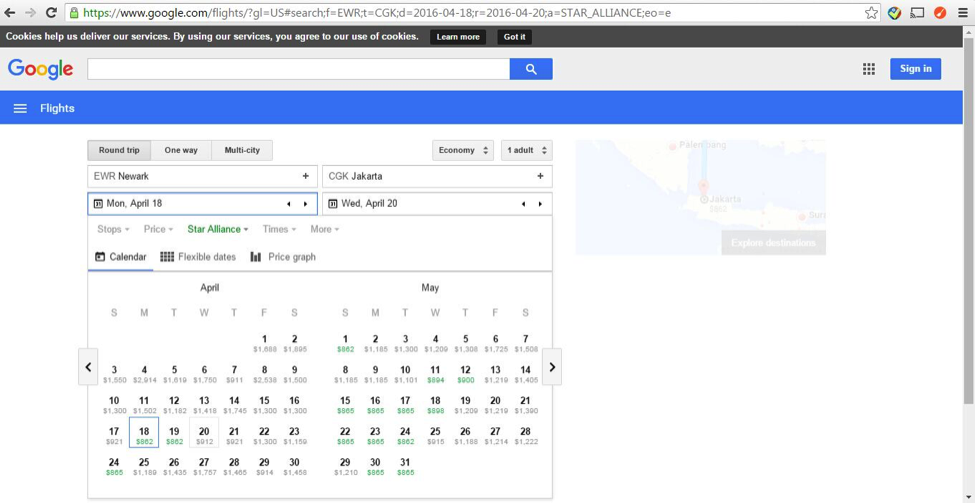This screenshot has height=504, width=975.
Task: Click the Google search input field
Action: (x=298, y=69)
